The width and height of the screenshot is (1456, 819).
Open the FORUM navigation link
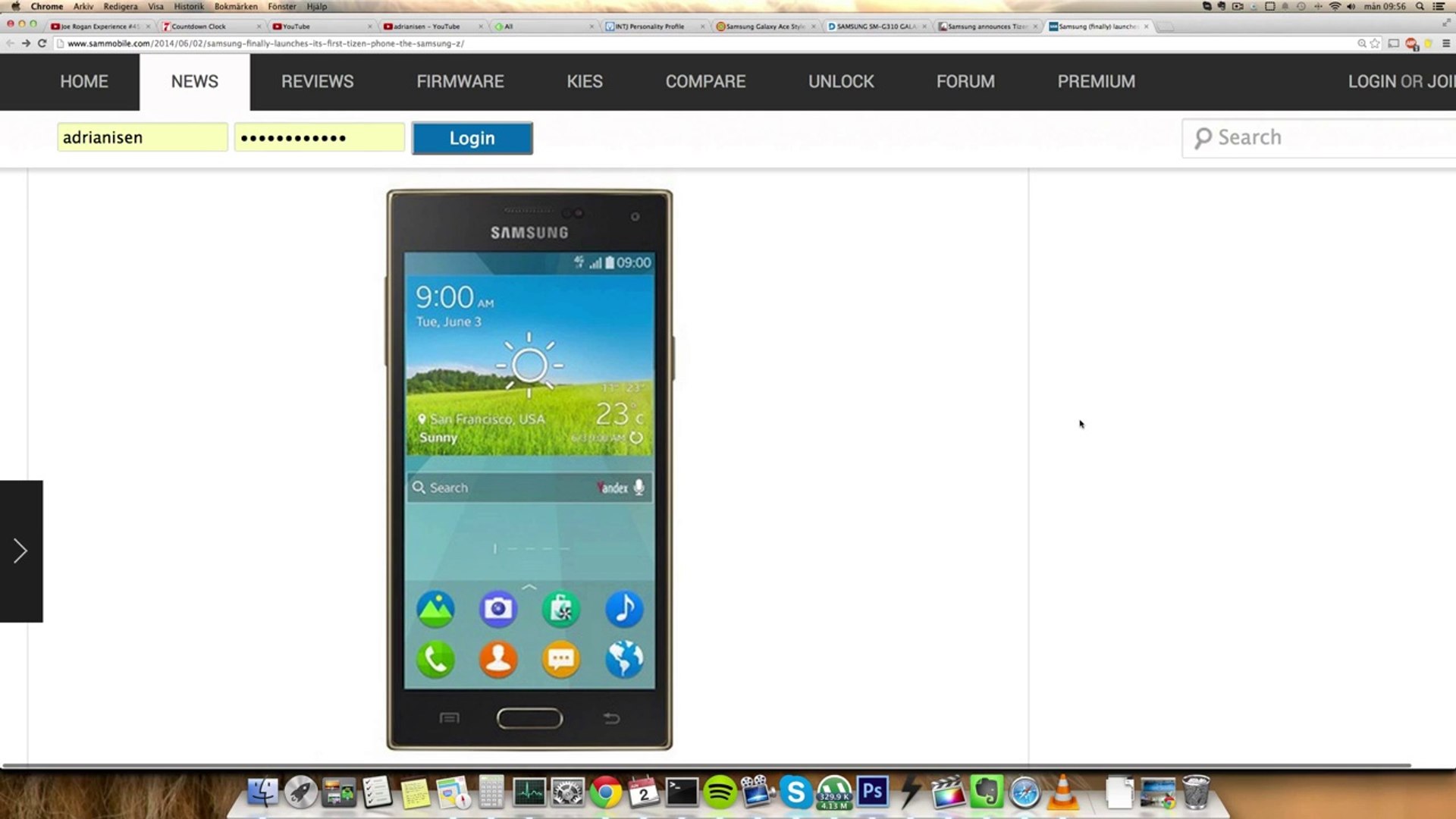point(965,81)
